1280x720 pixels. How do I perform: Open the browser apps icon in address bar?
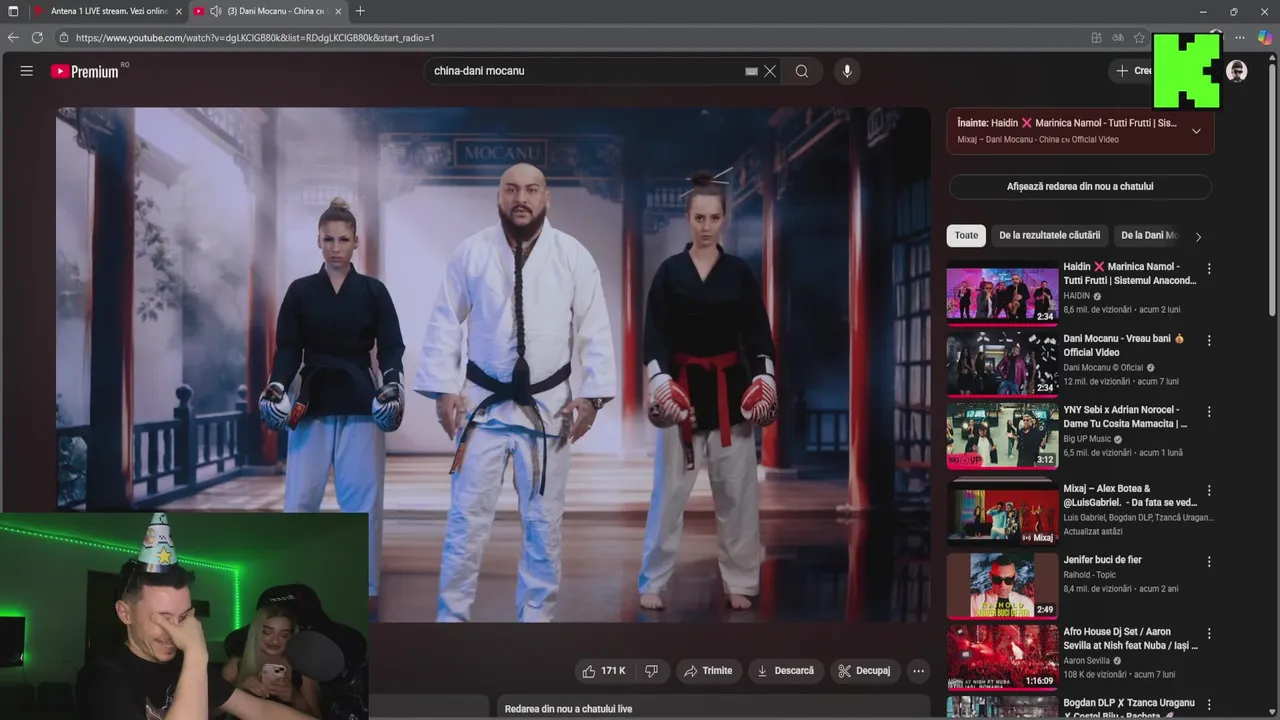(1096, 38)
